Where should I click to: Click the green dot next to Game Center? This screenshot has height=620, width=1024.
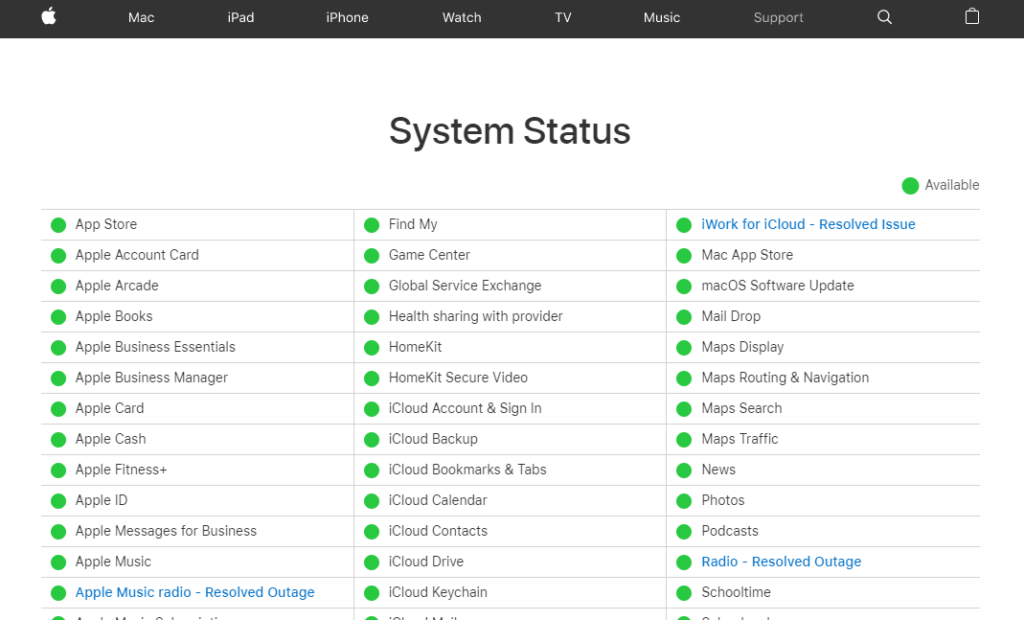coord(372,256)
